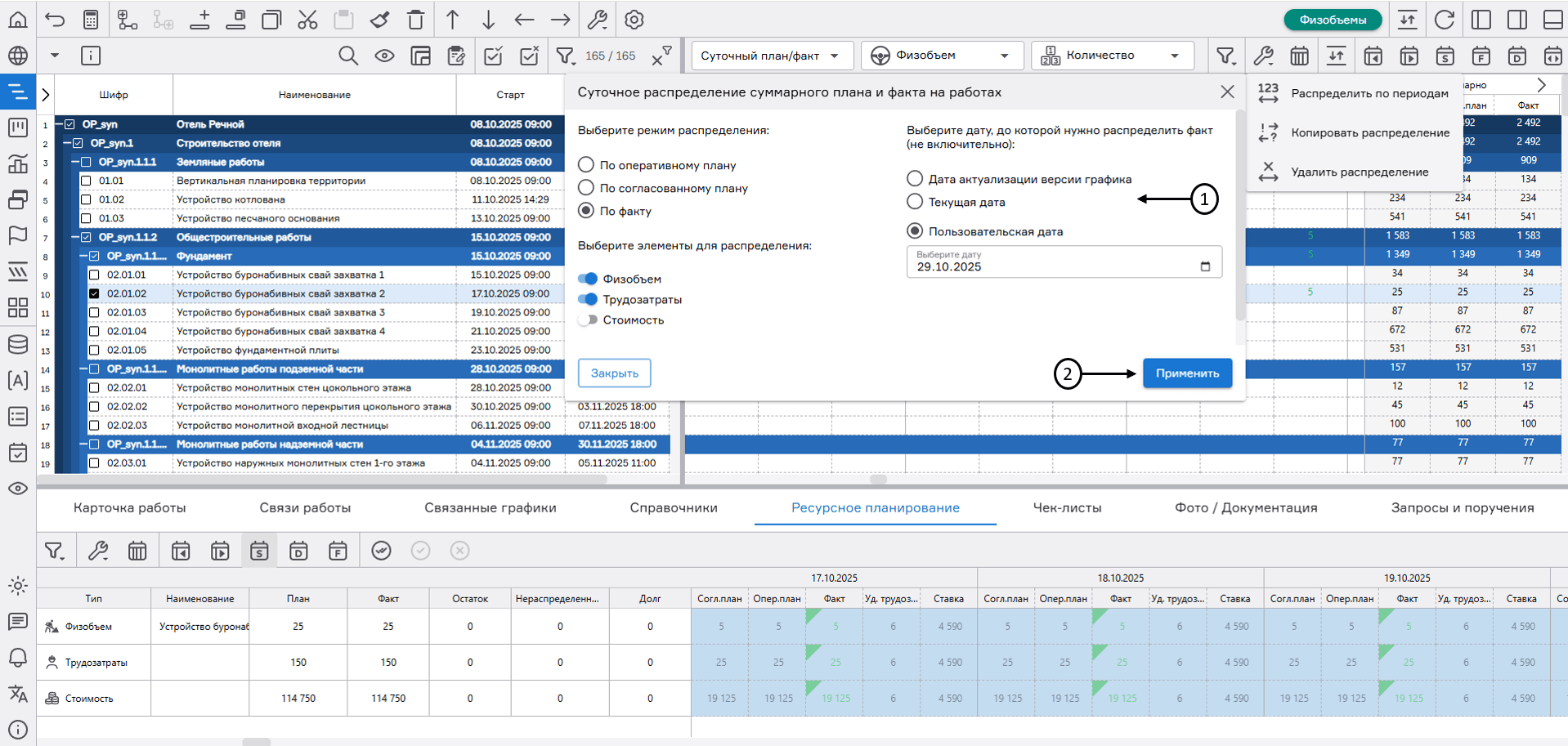Image resolution: width=1568 pixels, height=746 pixels.
Task: Click the scissors cut icon
Action: click(x=307, y=20)
